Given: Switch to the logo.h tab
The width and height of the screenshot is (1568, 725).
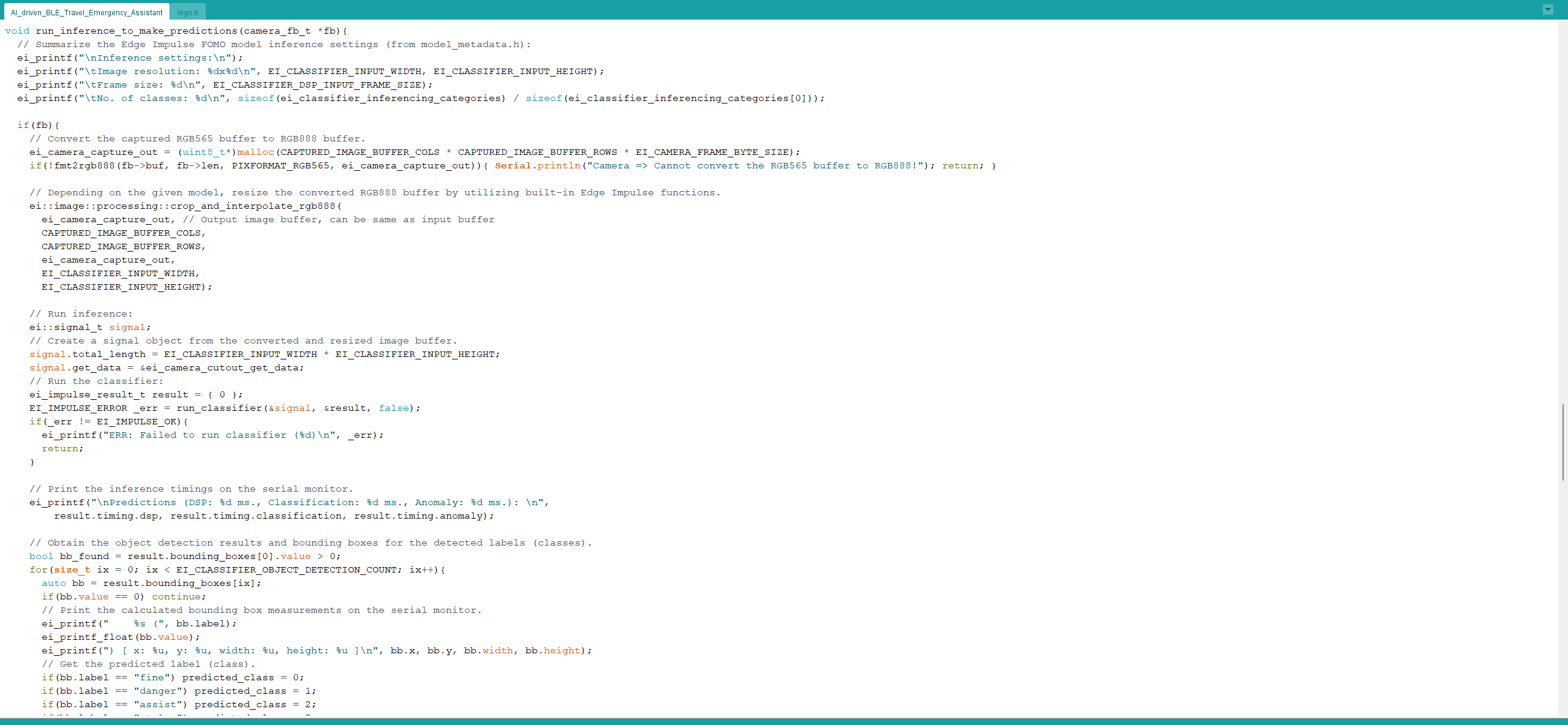Looking at the screenshot, I should [x=188, y=11].
